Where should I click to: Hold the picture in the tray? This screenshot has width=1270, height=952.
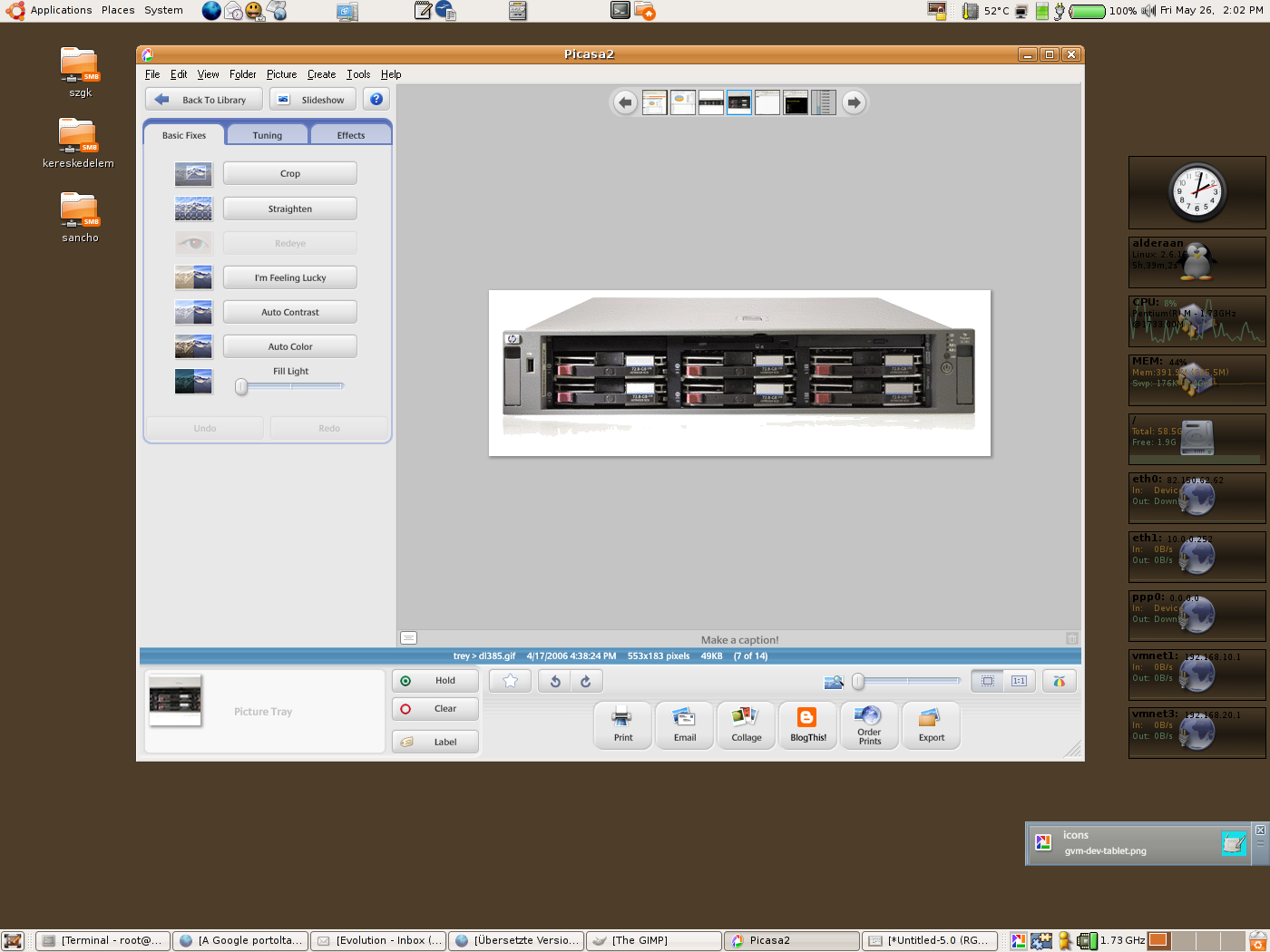(435, 680)
